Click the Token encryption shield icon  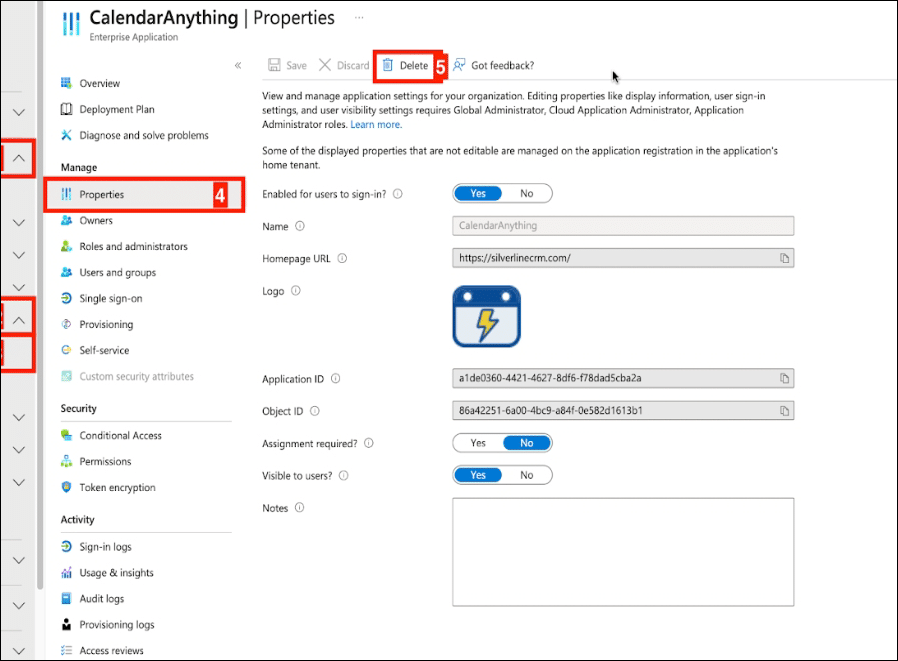(x=66, y=487)
